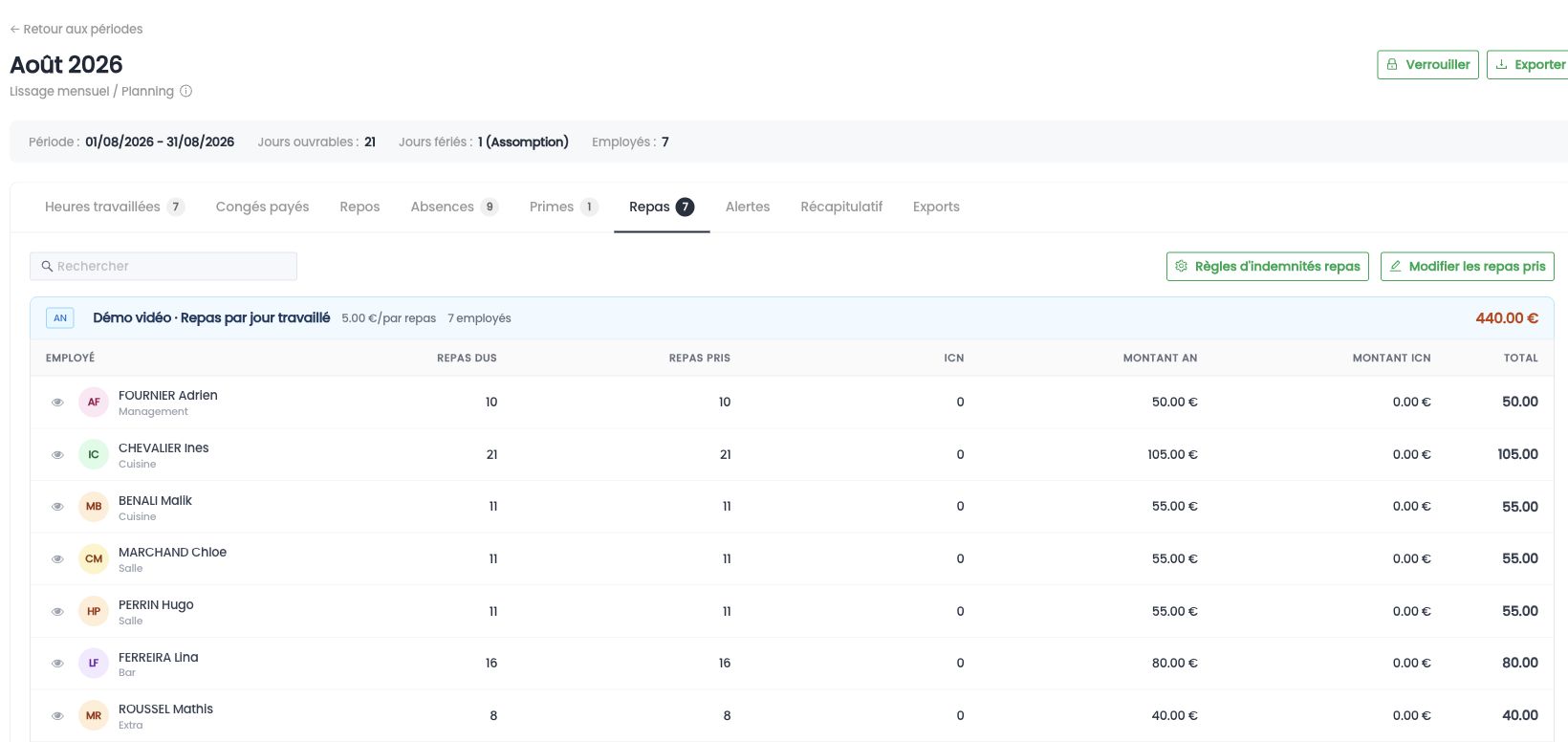Go to the Primes tab

[564, 207]
